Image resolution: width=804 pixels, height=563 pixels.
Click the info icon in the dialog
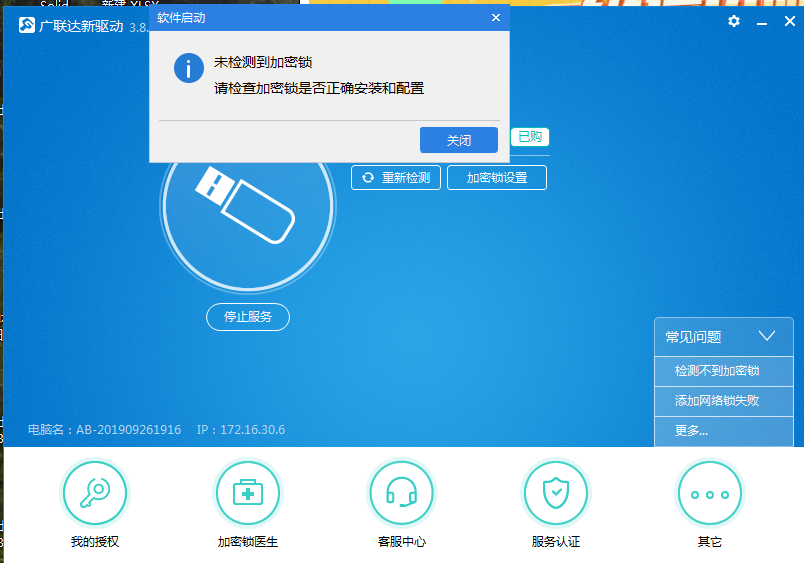[x=189, y=68]
